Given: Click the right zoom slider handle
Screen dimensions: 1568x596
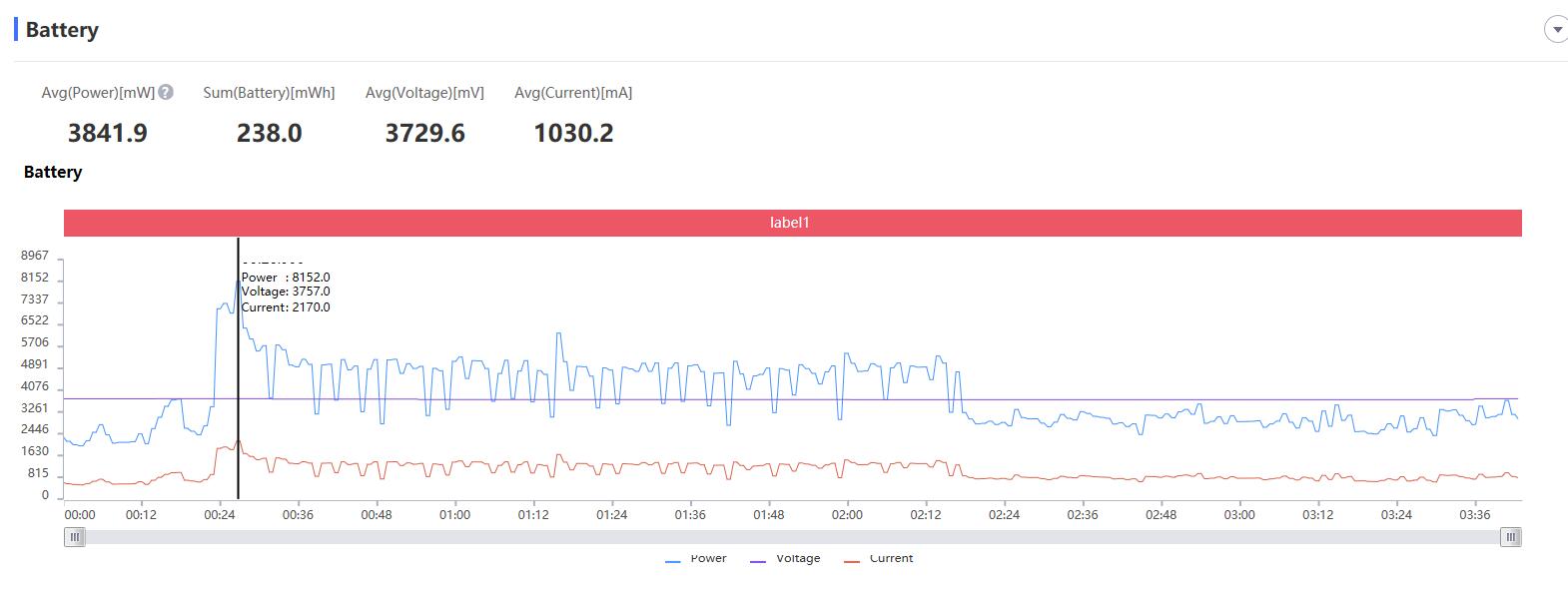Looking at the screenshot, I should click(x=1512, y=537).
